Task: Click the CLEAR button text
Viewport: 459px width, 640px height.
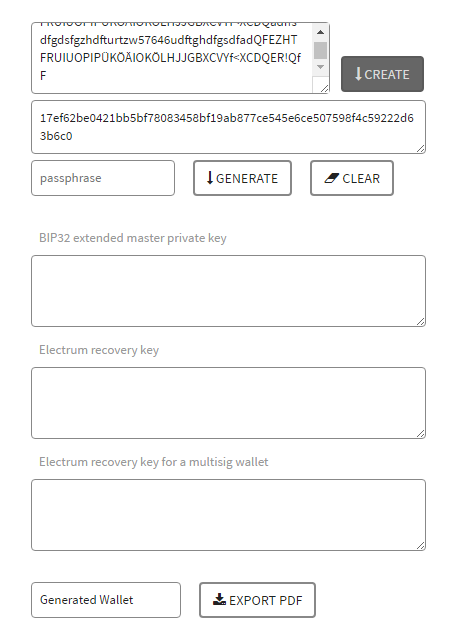Action: 361,178
